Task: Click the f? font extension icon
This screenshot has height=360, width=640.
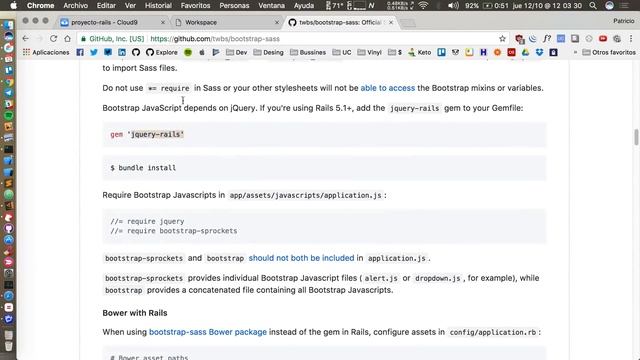Action: [547, 38]
